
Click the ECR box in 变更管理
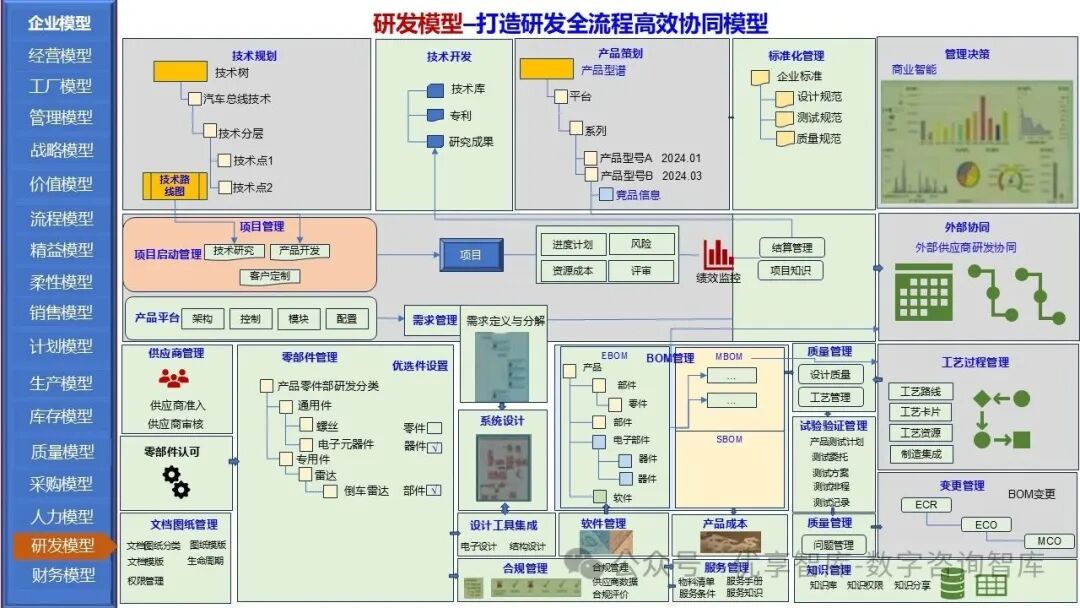[926, 505]
